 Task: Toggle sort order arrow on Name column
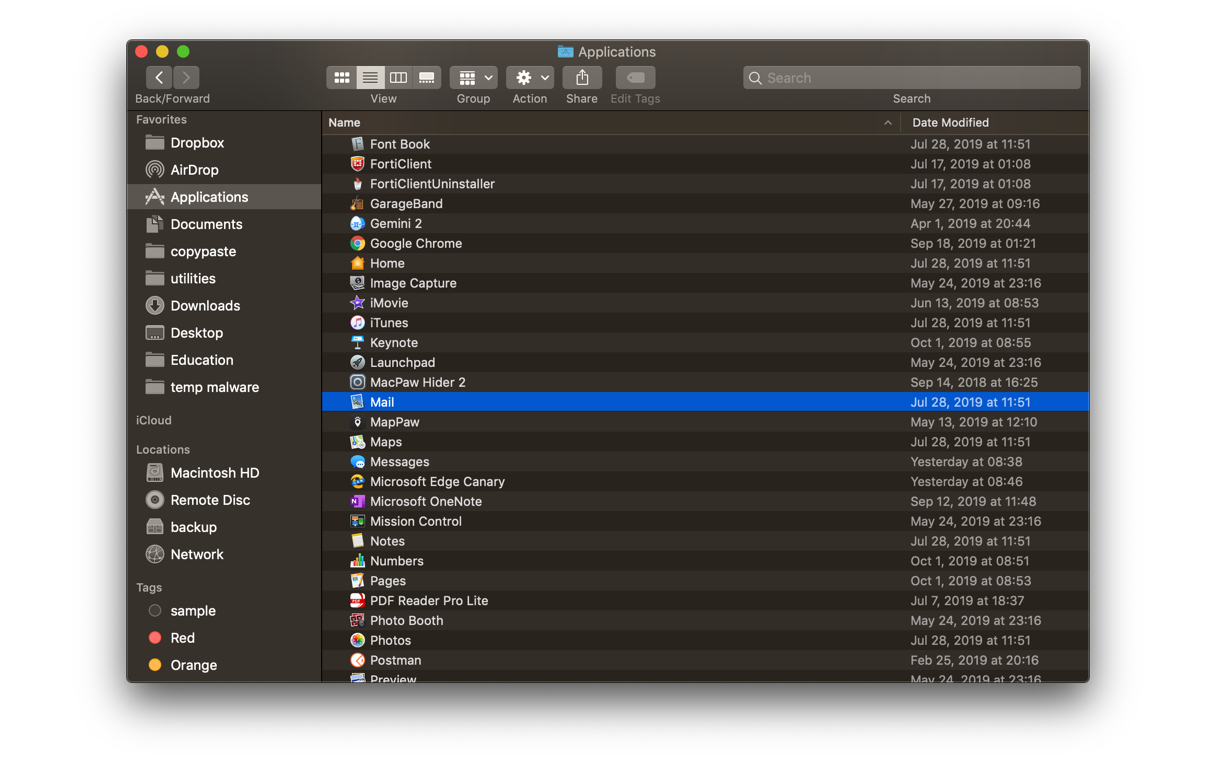887,123
